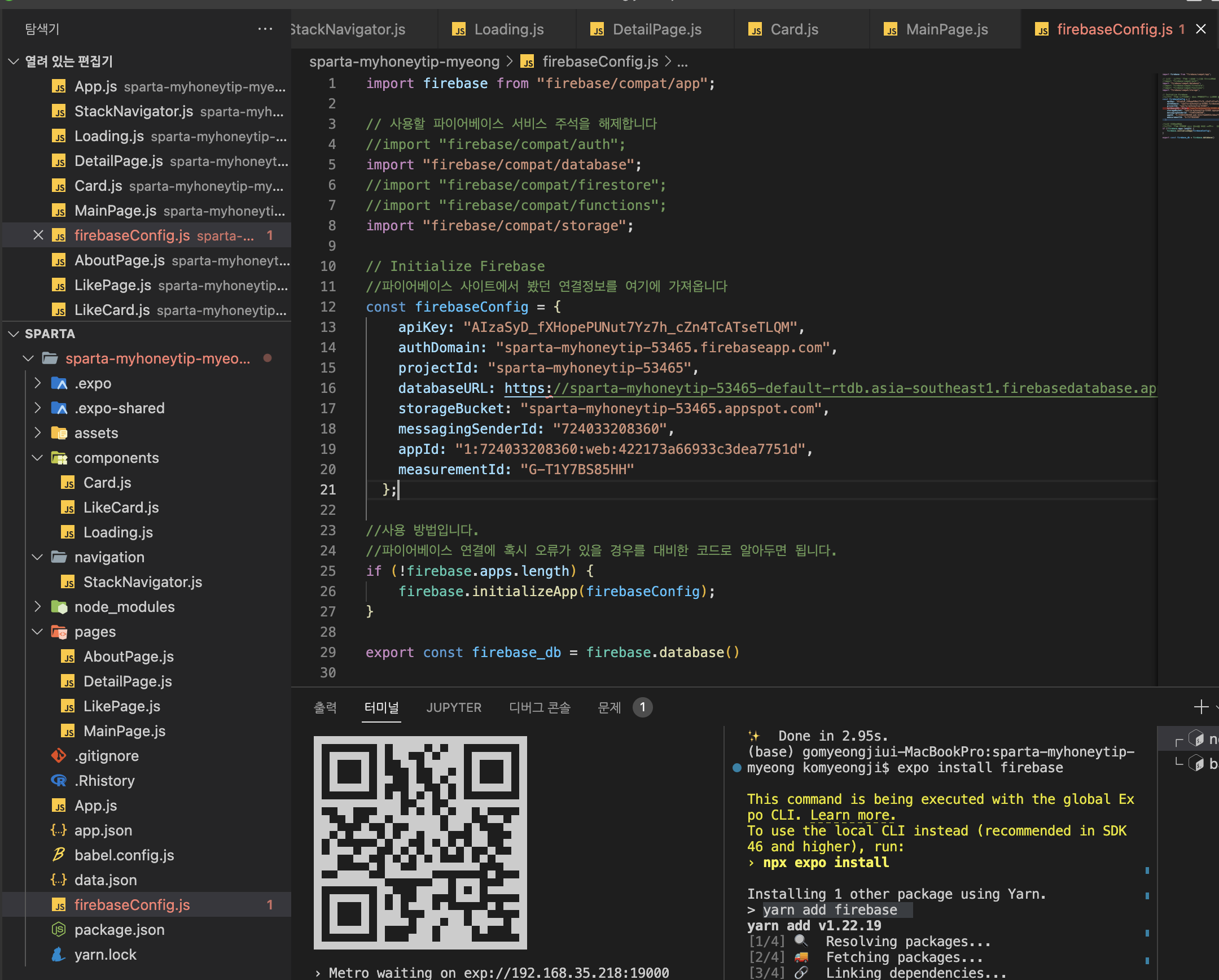1219x980 pixels.
Task: Click JS icon in the firebaseConfig.js breadcrumb
Action: 527,62
